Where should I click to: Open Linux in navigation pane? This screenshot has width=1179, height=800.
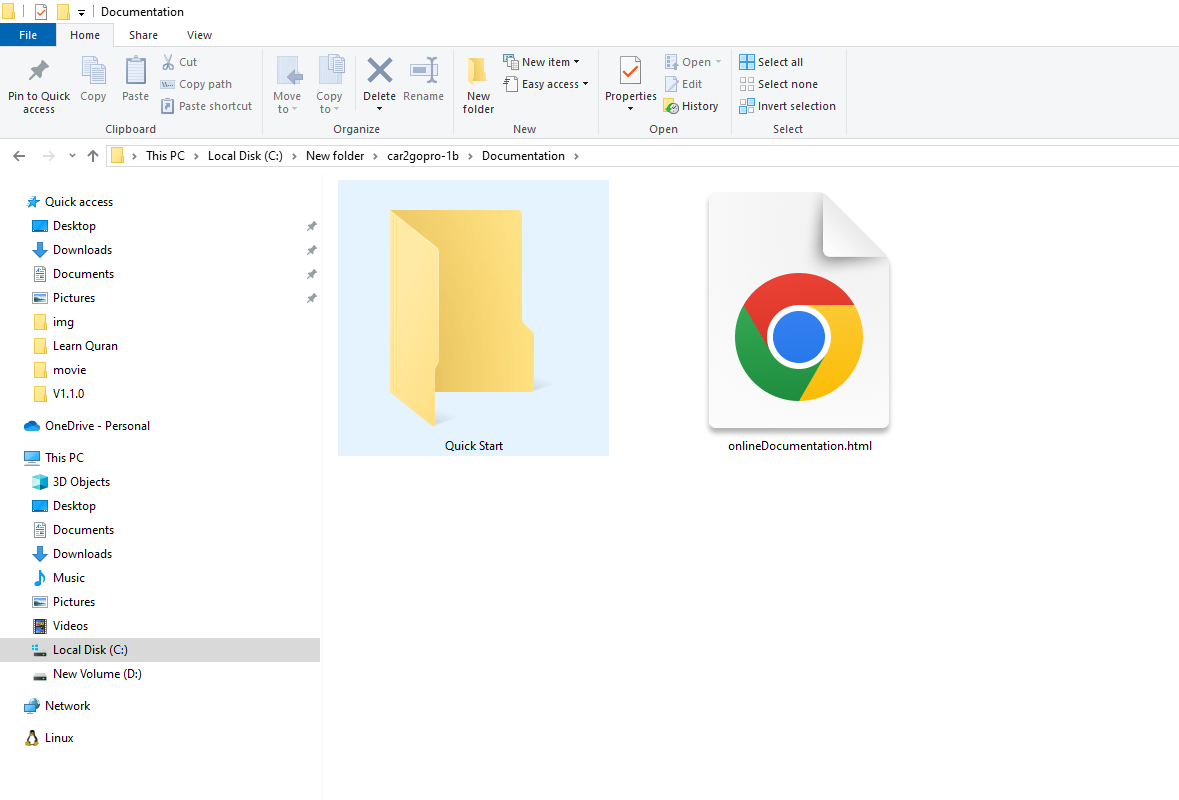50,738
